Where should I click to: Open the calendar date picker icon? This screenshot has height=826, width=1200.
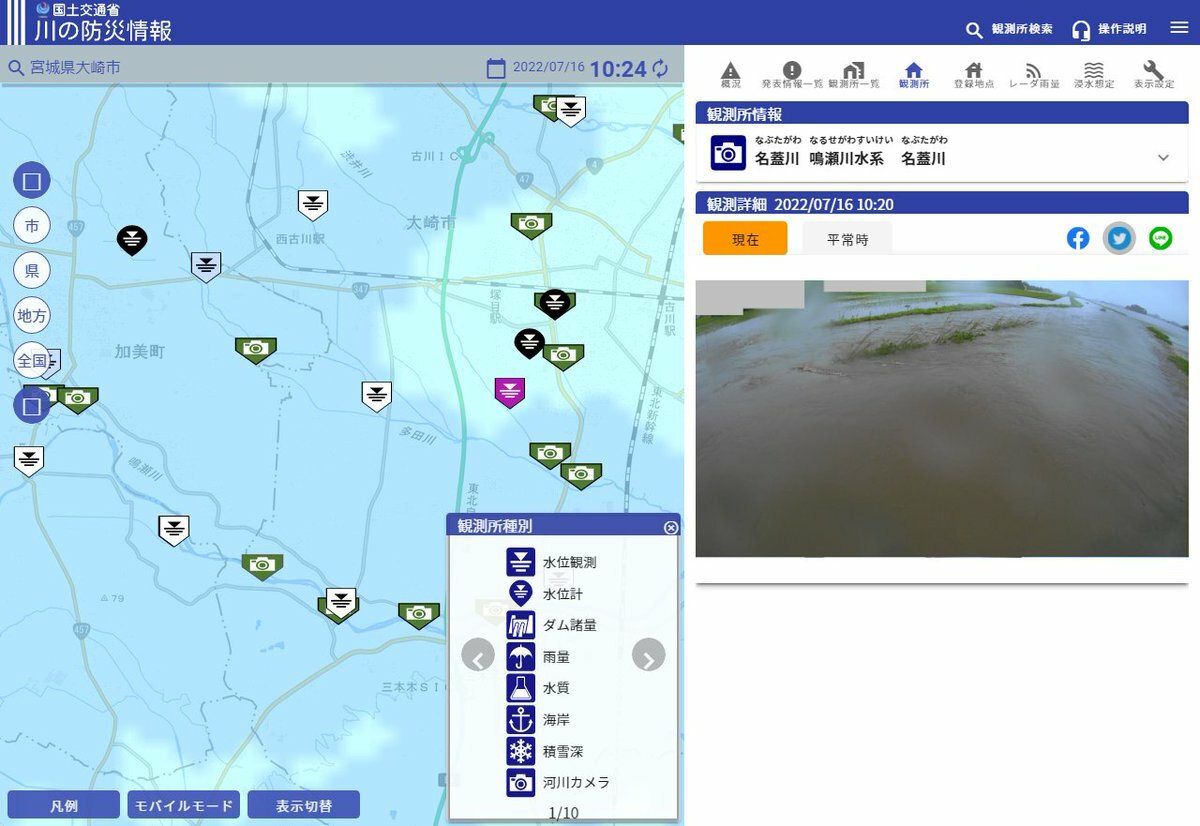click(x=496, y=69)
